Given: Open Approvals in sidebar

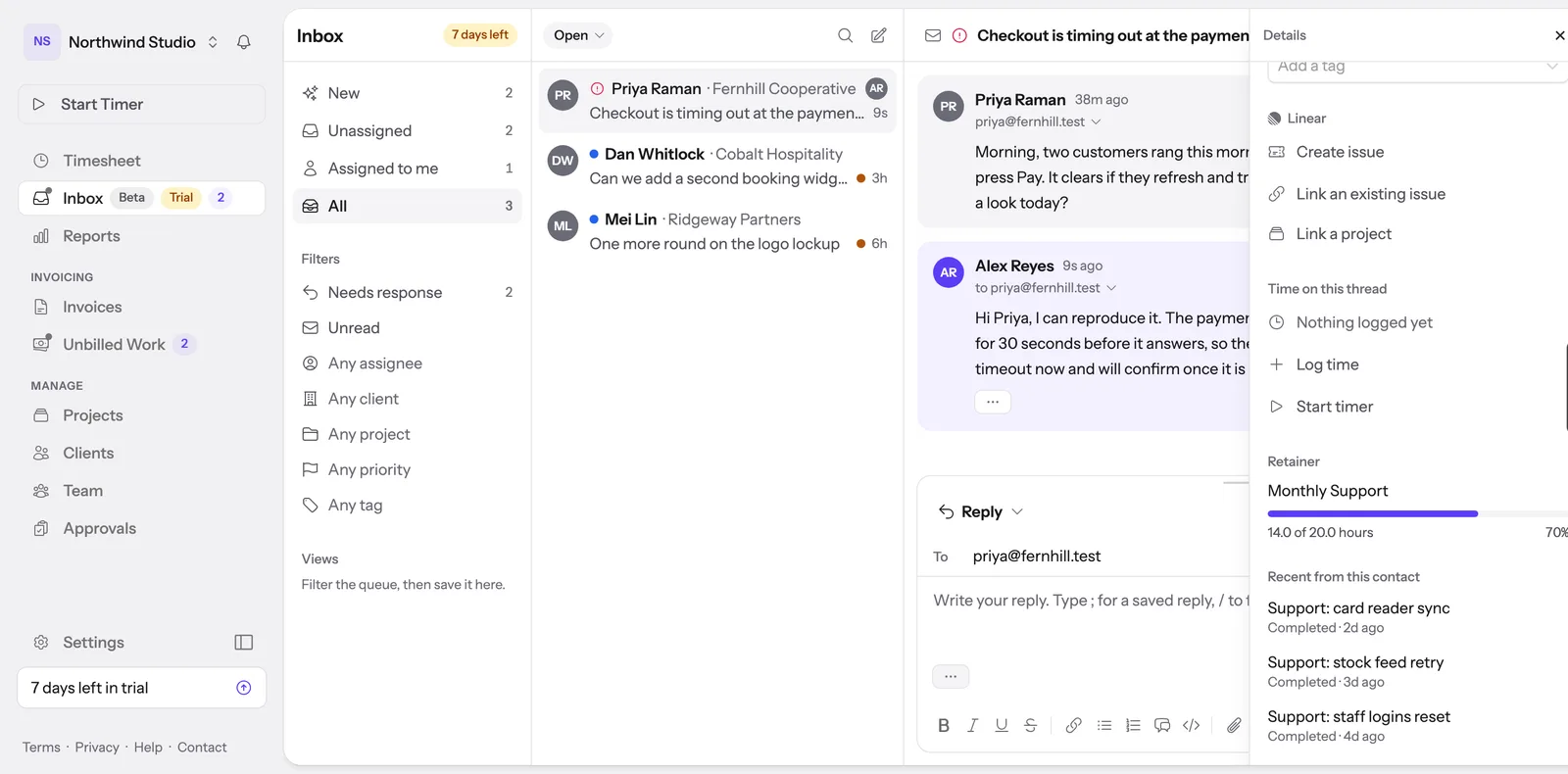Looking at the screenshot, I should coord(141,528).
